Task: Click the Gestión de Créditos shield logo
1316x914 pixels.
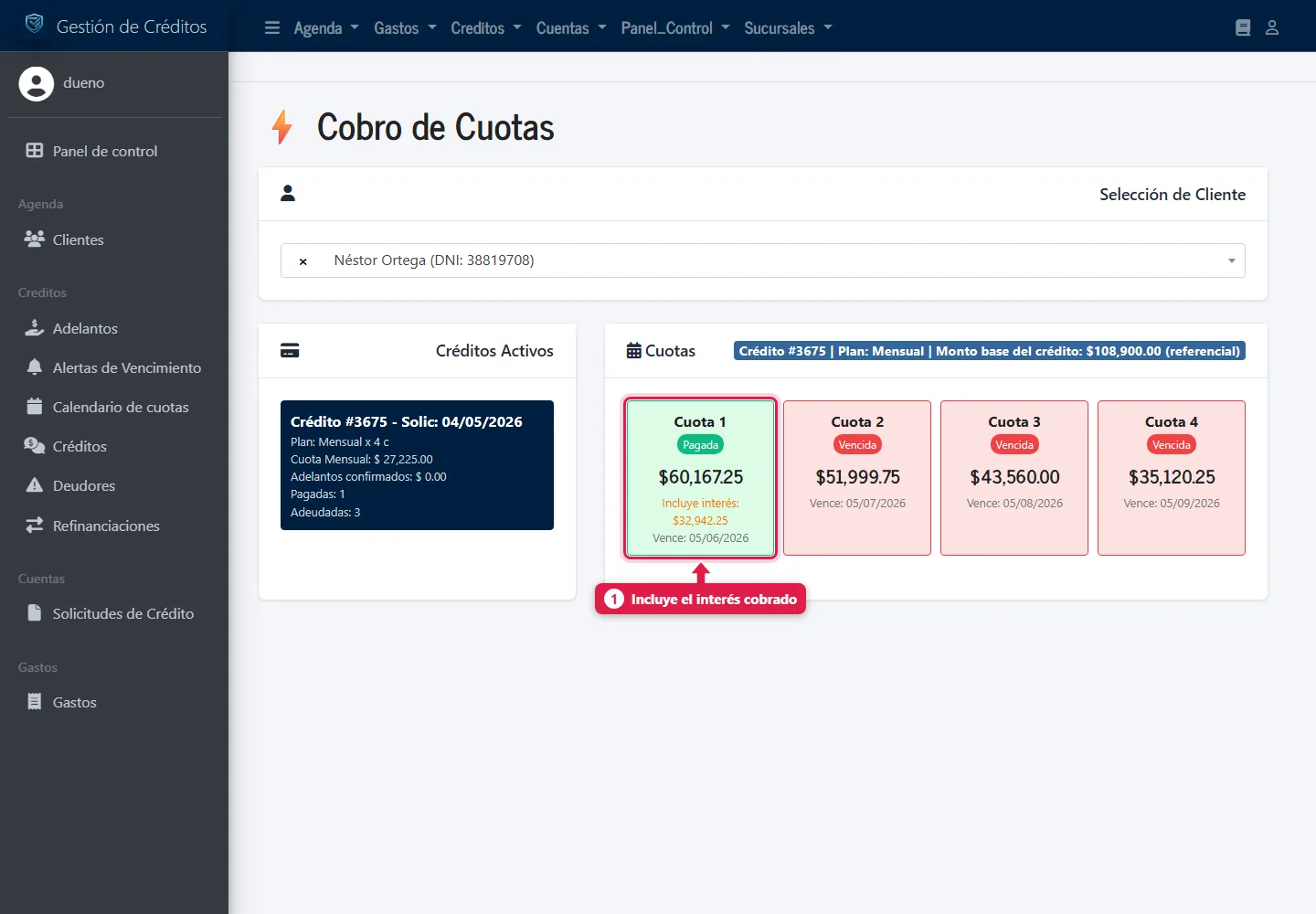Action: [34, 24]
